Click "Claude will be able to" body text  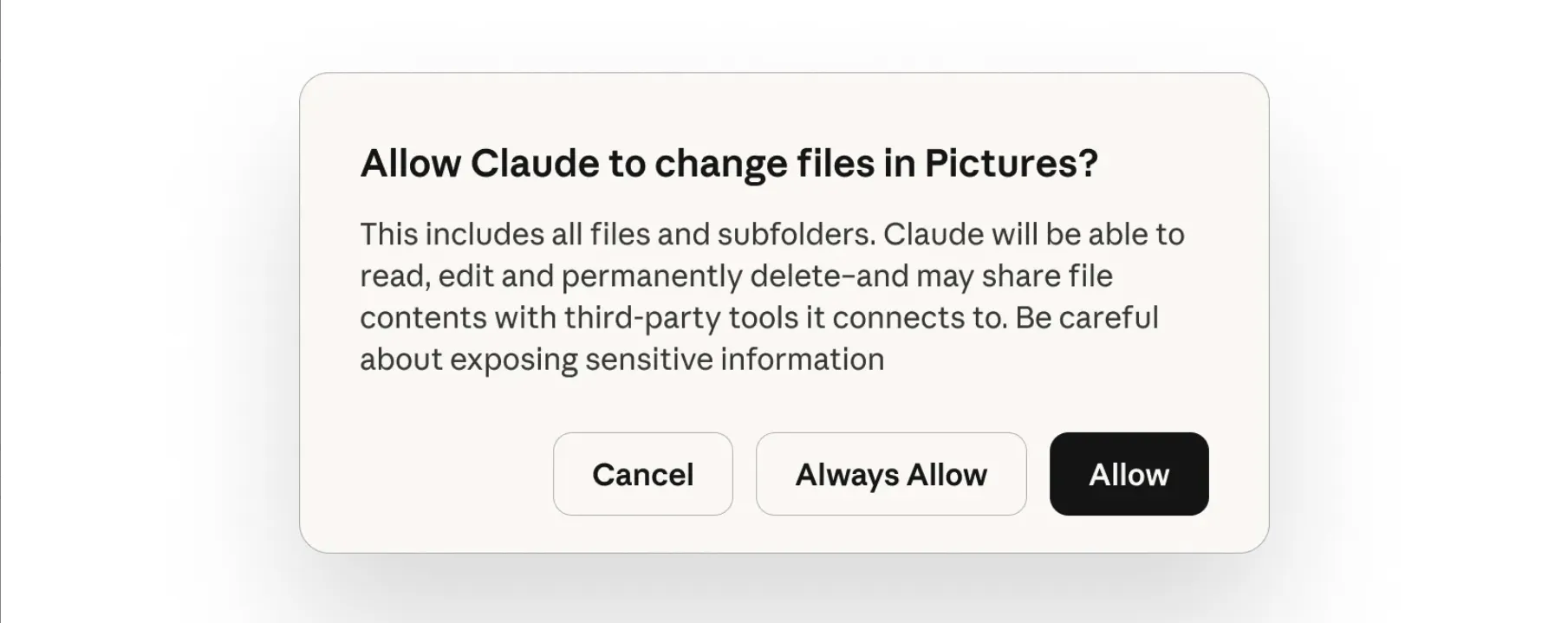click(x=1033, y=235)
